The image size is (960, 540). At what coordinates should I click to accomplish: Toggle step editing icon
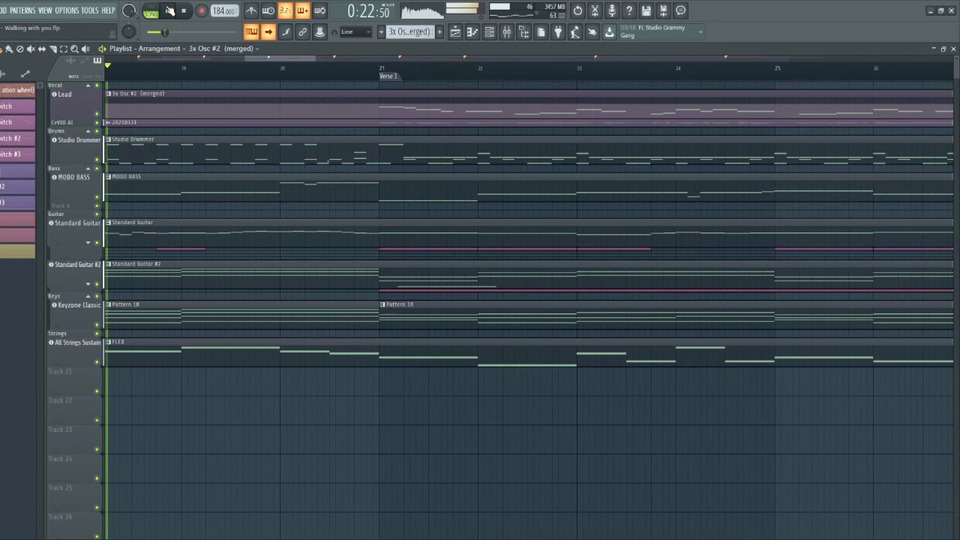(x=285, y=32)
